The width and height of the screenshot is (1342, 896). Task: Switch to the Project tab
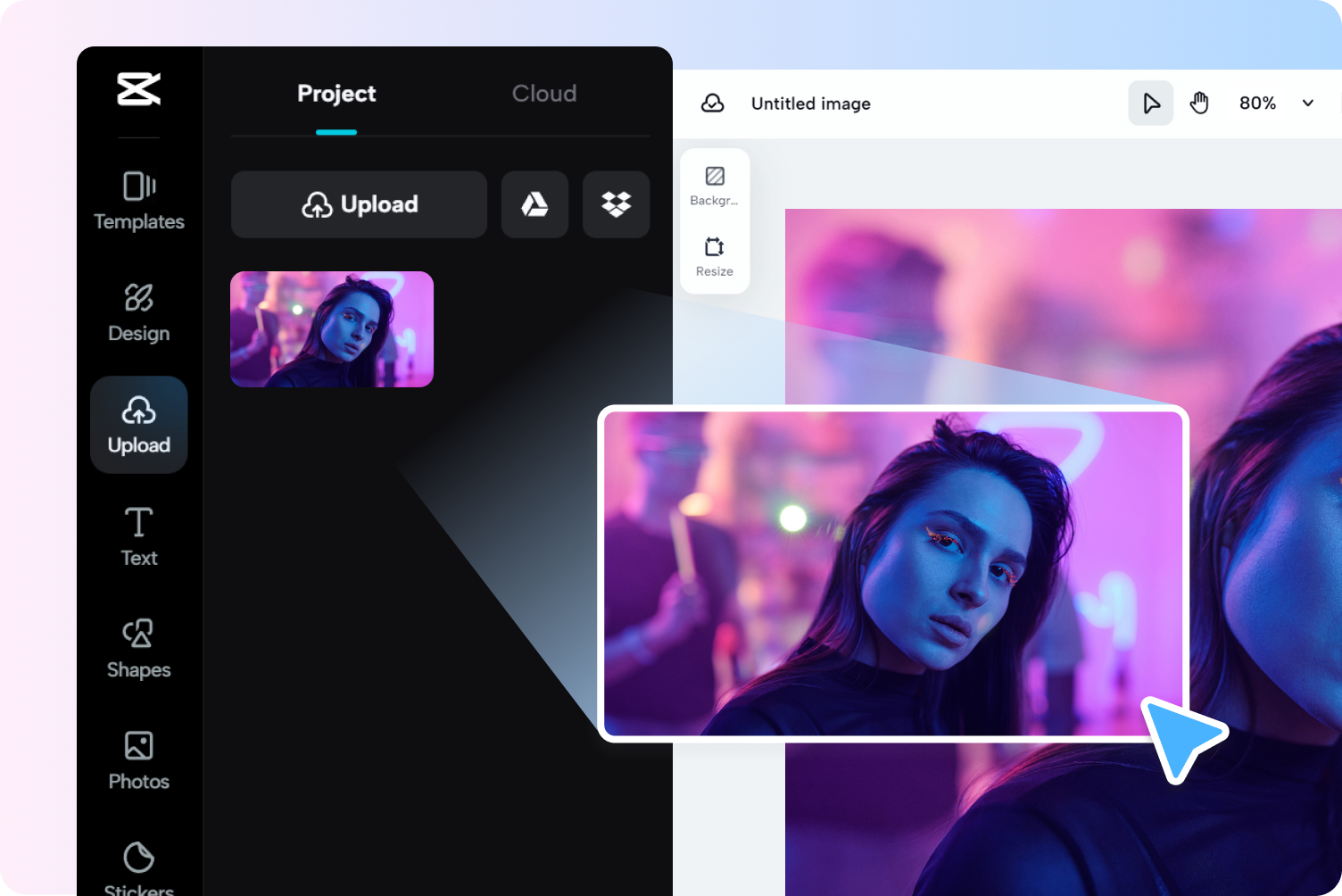click(336, 94)
